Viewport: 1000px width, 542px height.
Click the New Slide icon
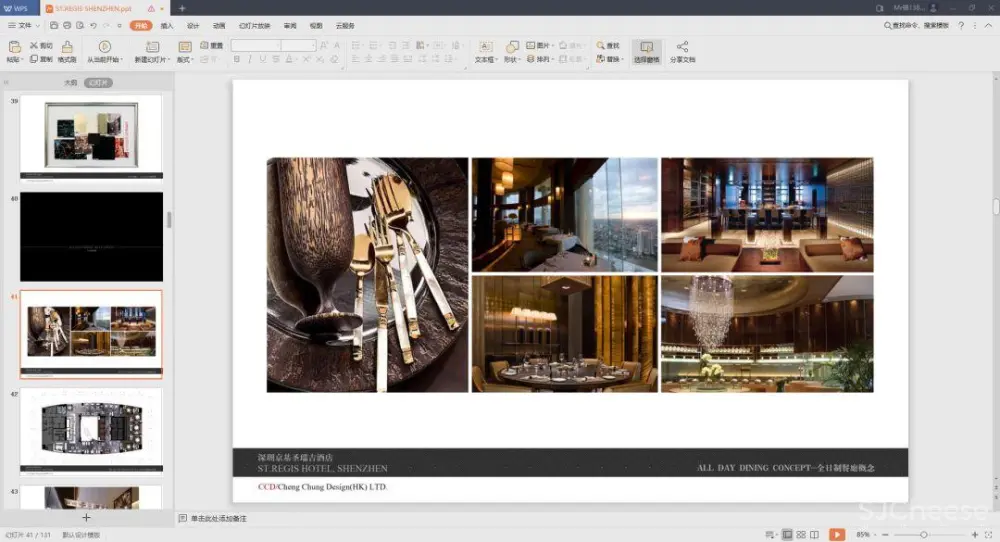click(152, 47)
